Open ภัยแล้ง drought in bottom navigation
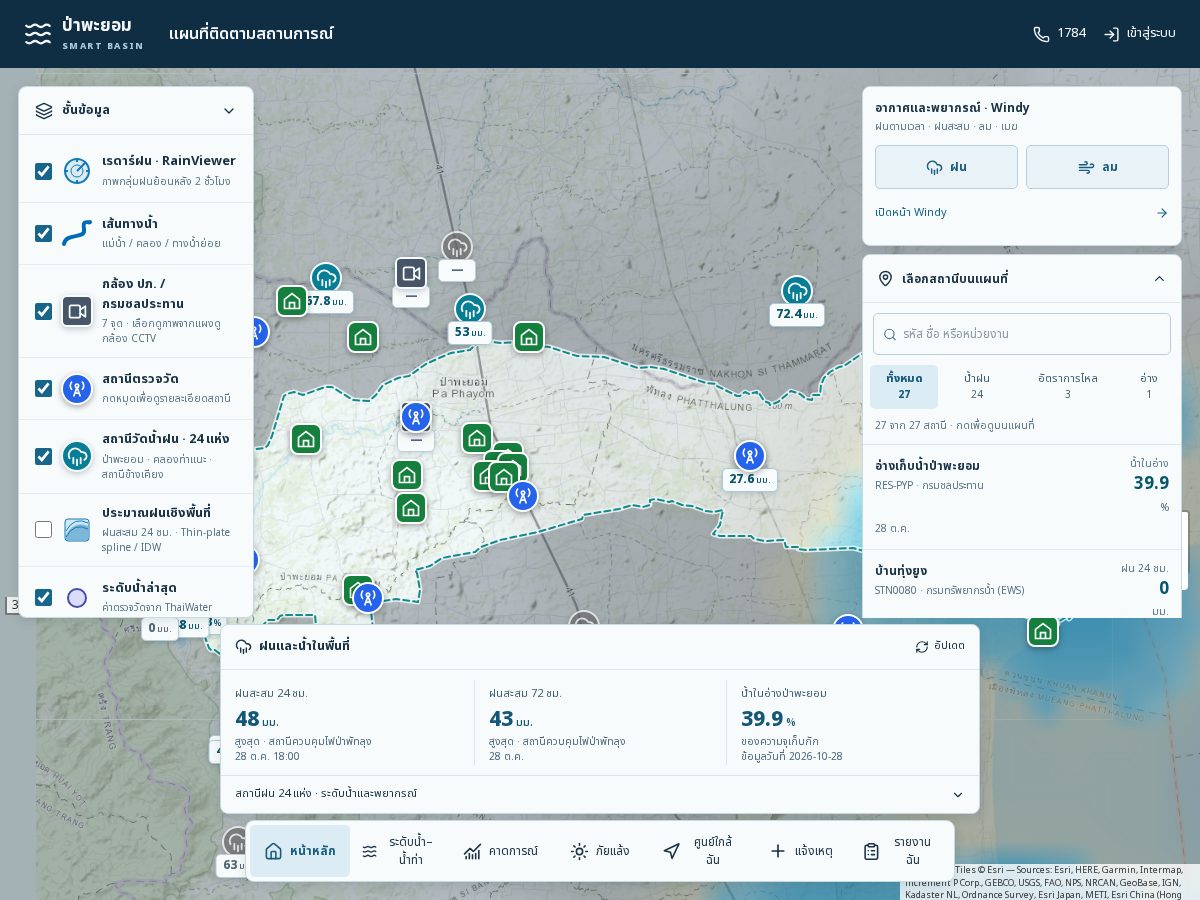Image resolution: width=1200 pixels, height=900 pixels. pos(600,851)
